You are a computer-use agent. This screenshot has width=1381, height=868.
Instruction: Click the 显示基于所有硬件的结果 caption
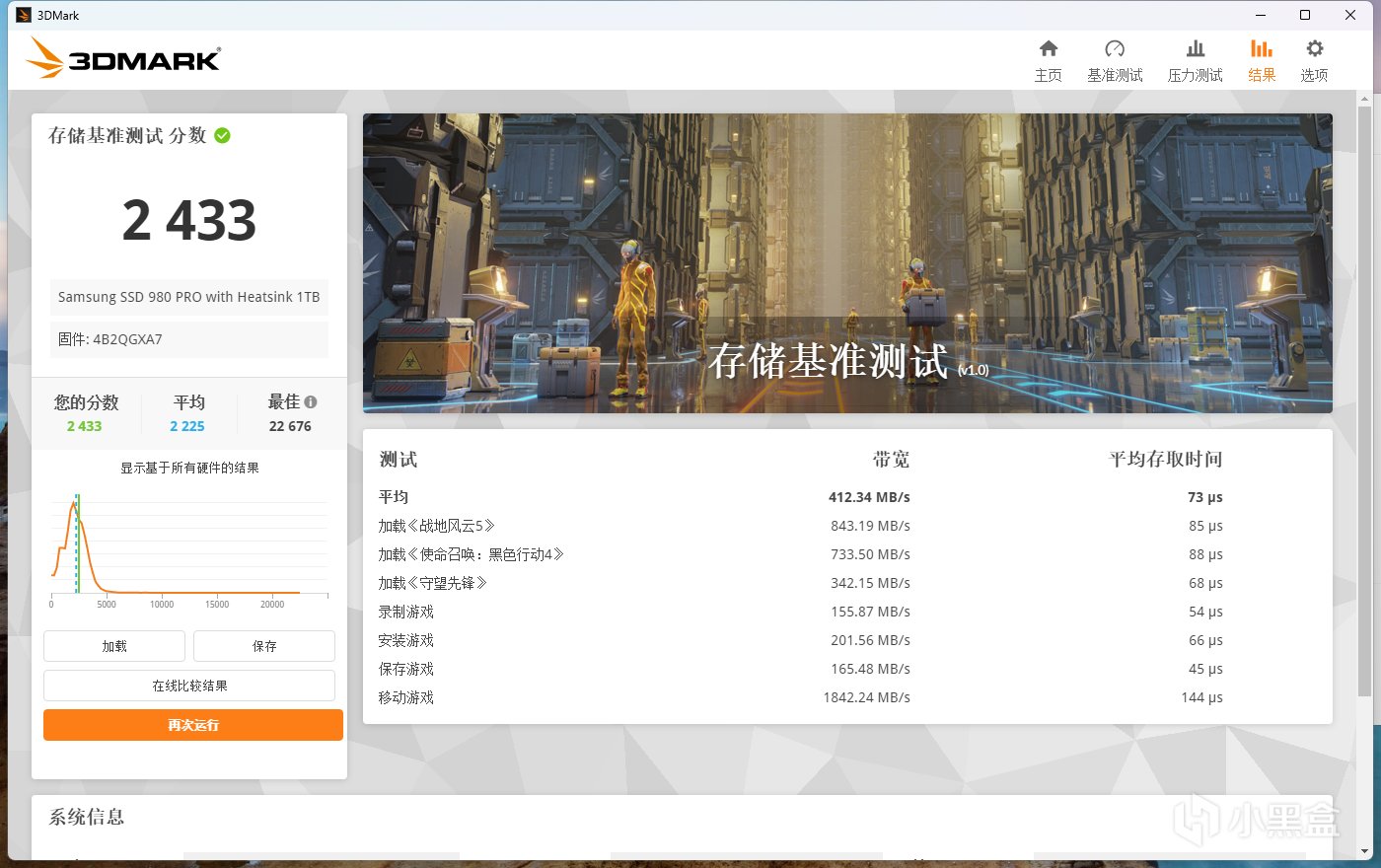click(189, 468)
